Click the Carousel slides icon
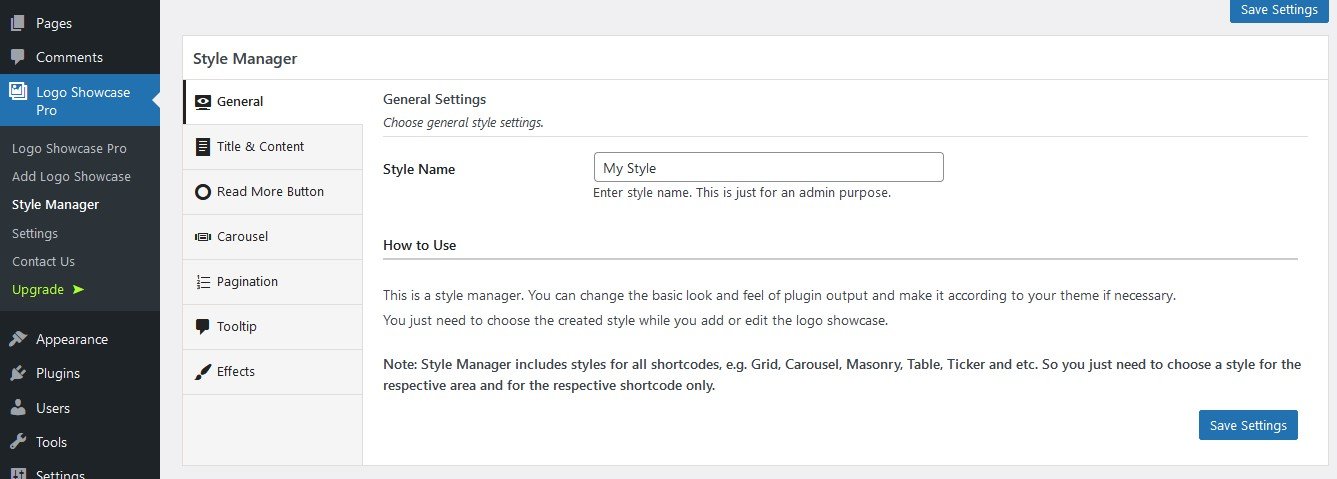This screenshot has height=479, width=1337. [203, 236]
